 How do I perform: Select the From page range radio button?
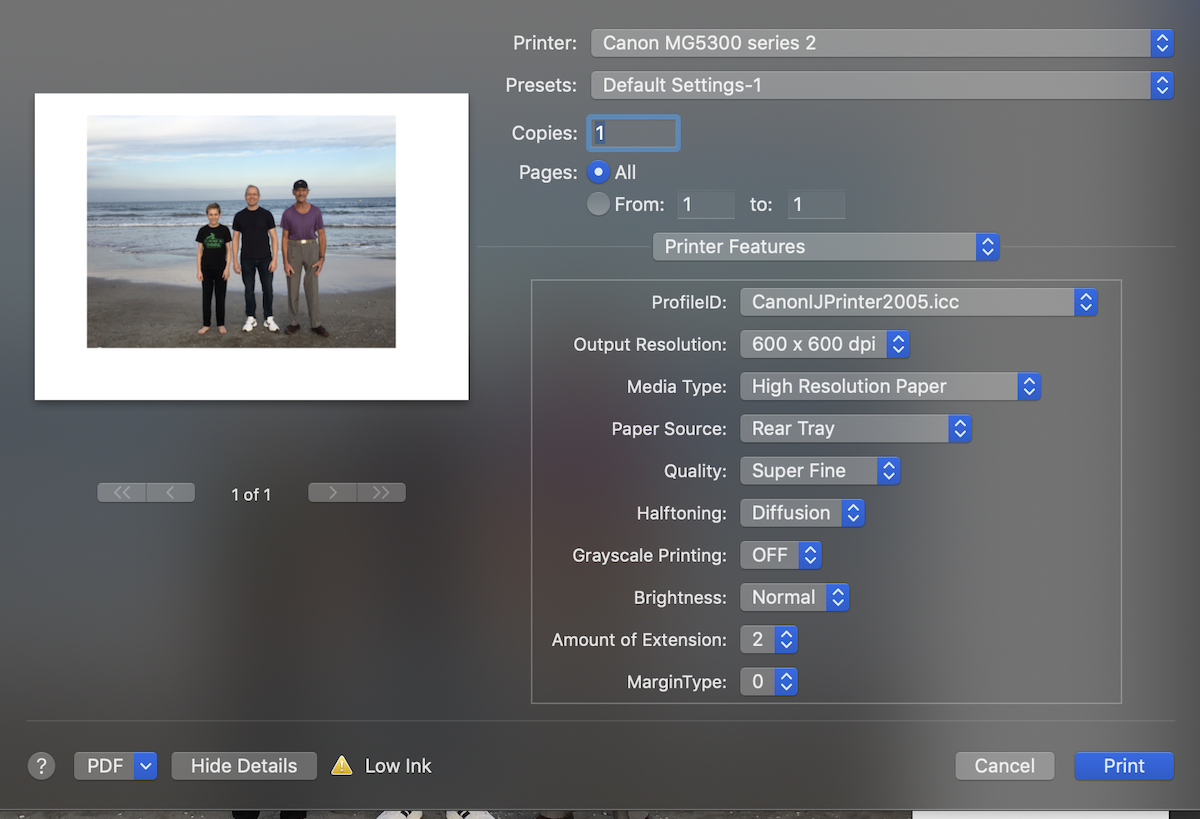tap(599, 204)
